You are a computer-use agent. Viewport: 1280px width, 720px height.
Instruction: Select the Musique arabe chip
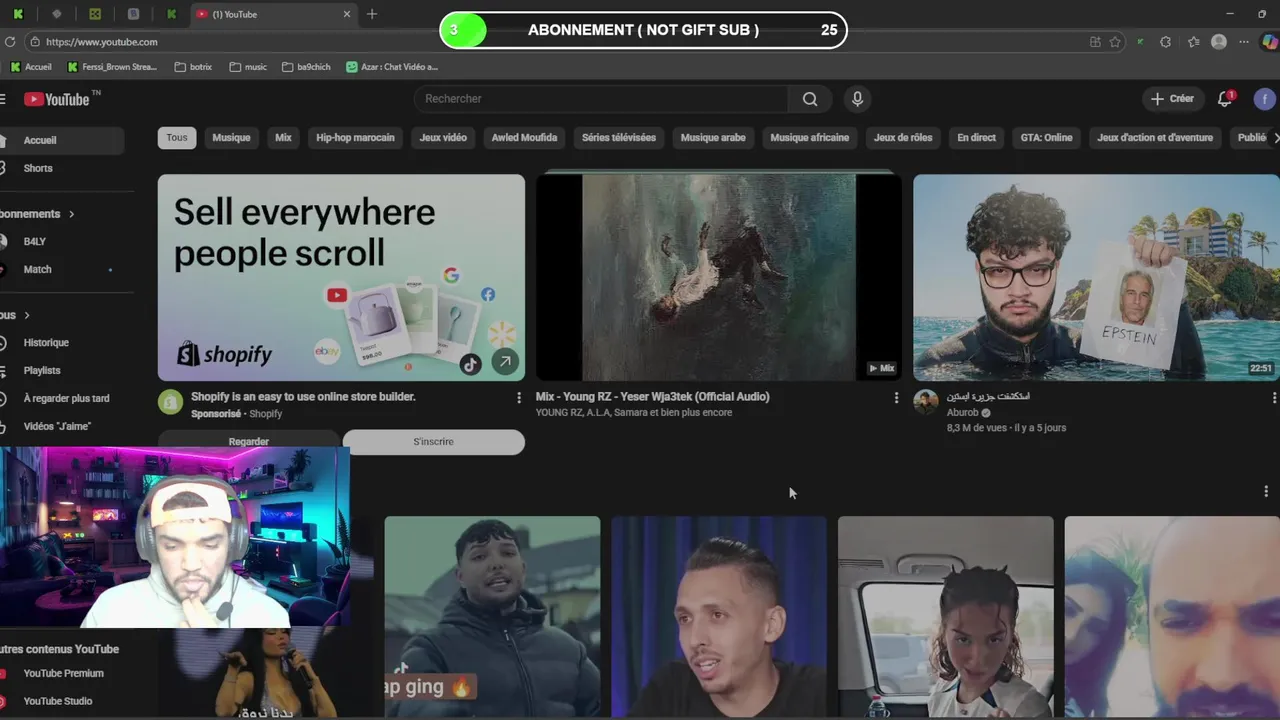pos(713,138)
